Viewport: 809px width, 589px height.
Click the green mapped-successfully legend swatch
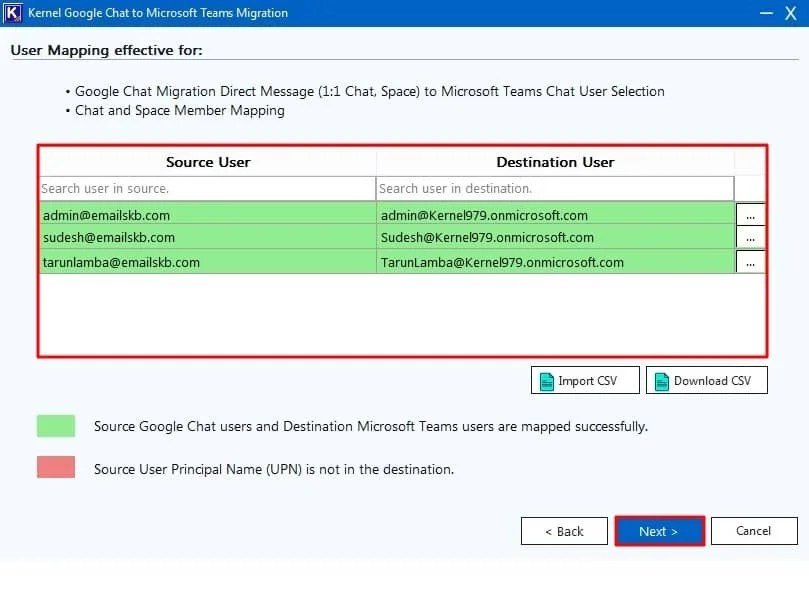pos(56,426)
